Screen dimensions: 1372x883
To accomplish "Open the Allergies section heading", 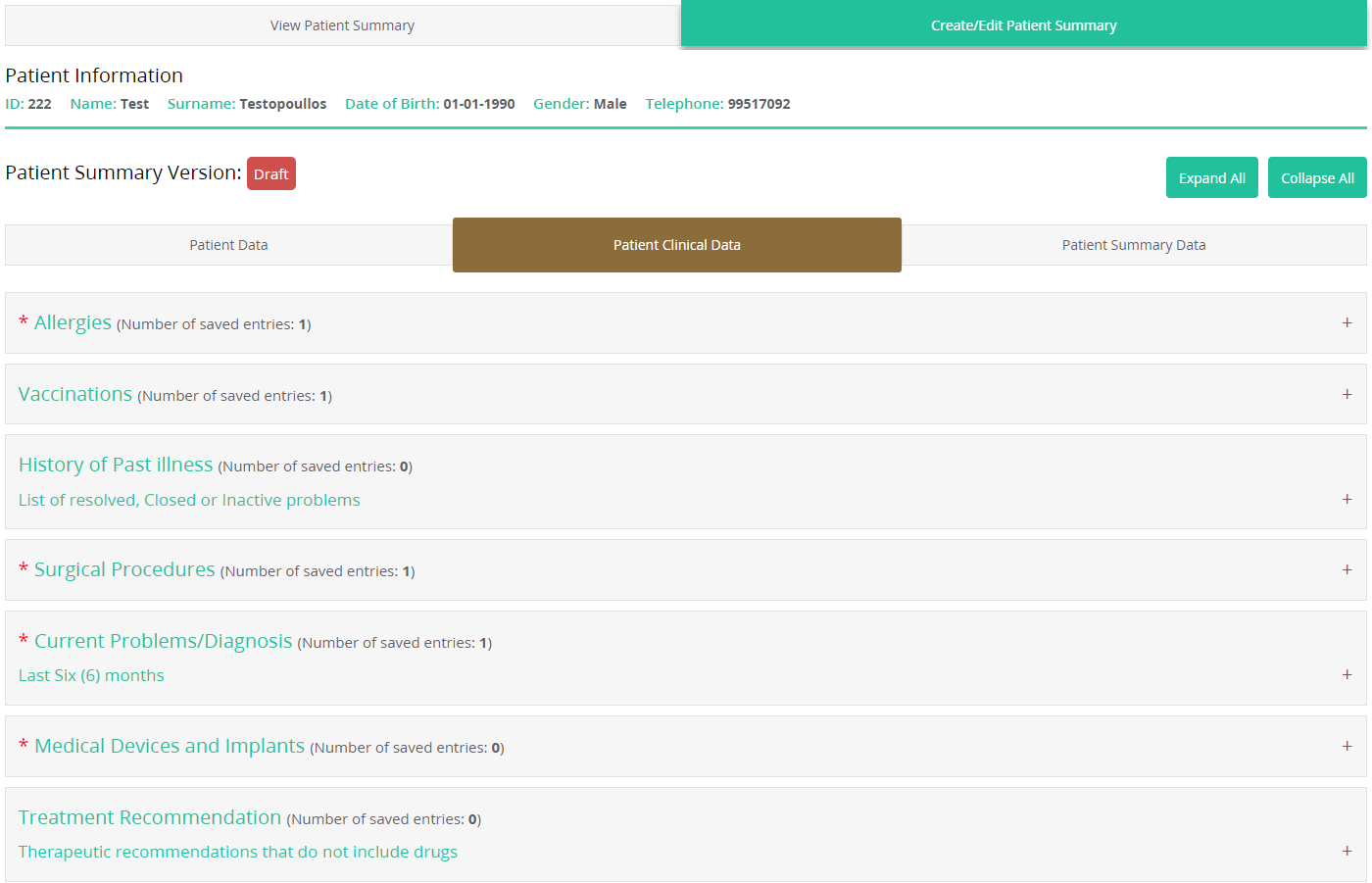I will [73, 322].
